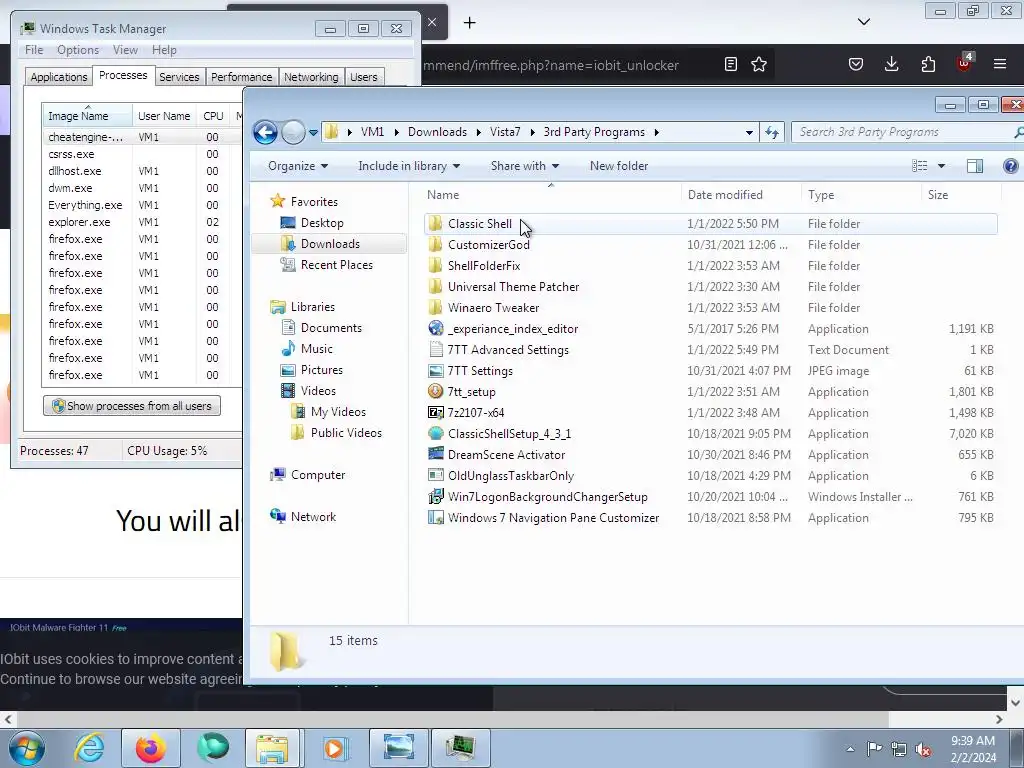Click the New folder button
The image size is (1024, 768).
618,166
